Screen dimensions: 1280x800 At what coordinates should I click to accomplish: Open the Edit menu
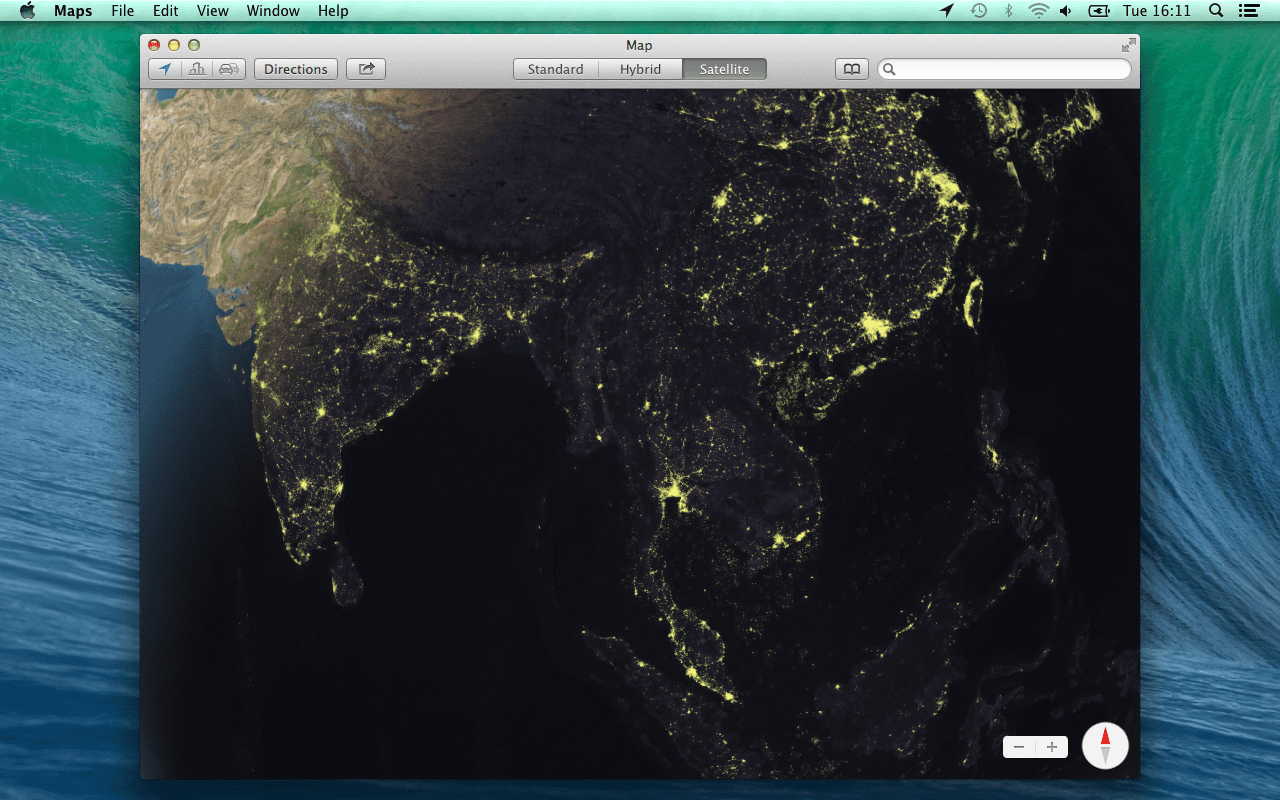pyautogui.click(x=166, y=11)
